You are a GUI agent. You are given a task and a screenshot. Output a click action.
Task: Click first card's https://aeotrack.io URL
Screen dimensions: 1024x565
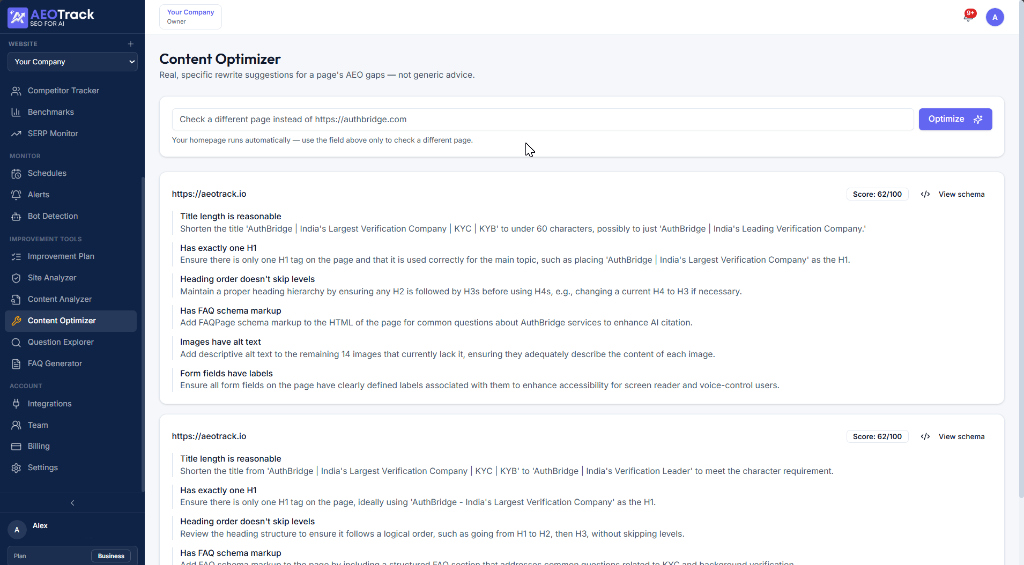pos(209,194)
